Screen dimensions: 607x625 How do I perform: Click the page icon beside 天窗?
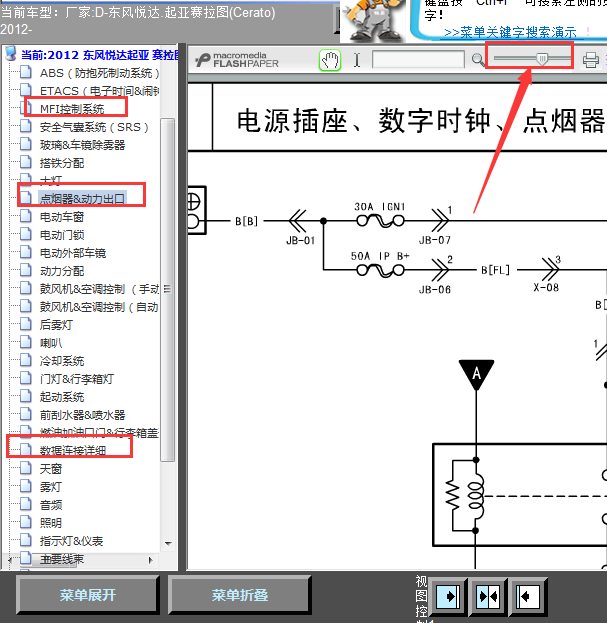pyautogui.click(x=26, y=468)
